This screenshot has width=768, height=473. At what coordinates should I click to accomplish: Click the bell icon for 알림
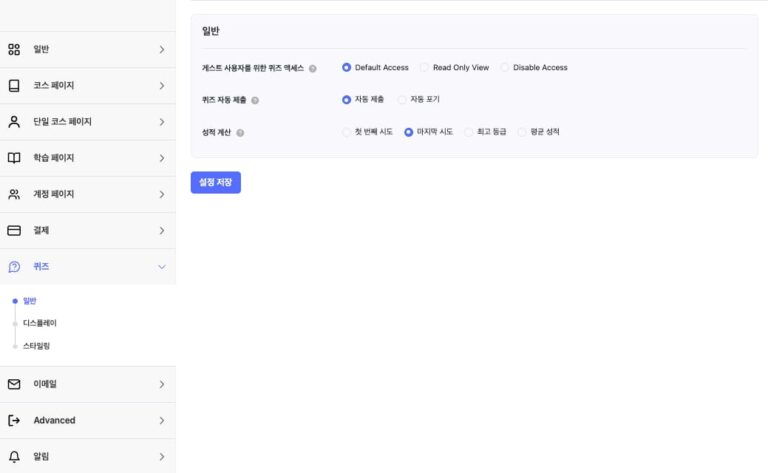point(14,456)
